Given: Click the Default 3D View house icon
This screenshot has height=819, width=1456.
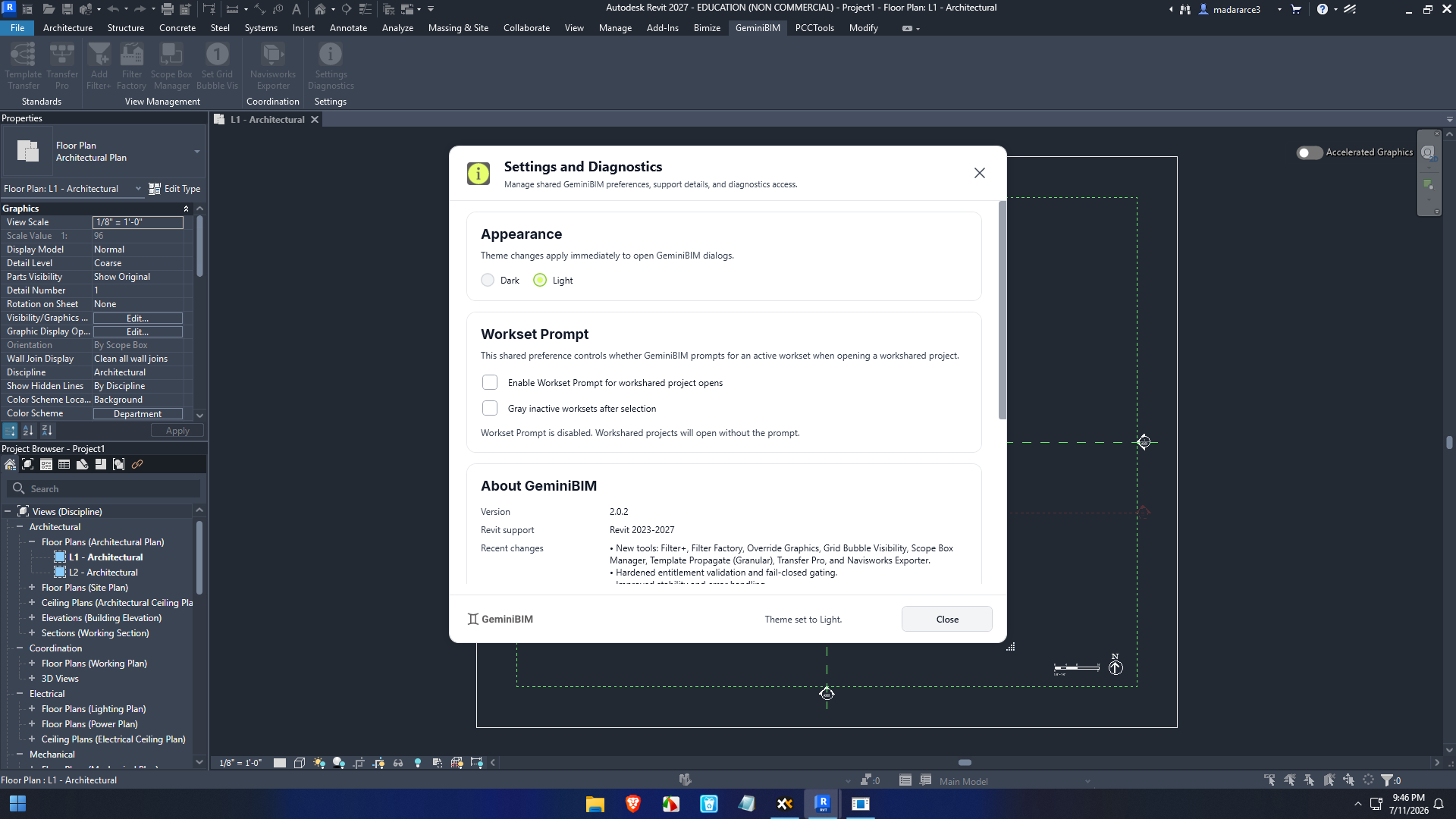Looking at the screenshot, I should pos(320,9).
